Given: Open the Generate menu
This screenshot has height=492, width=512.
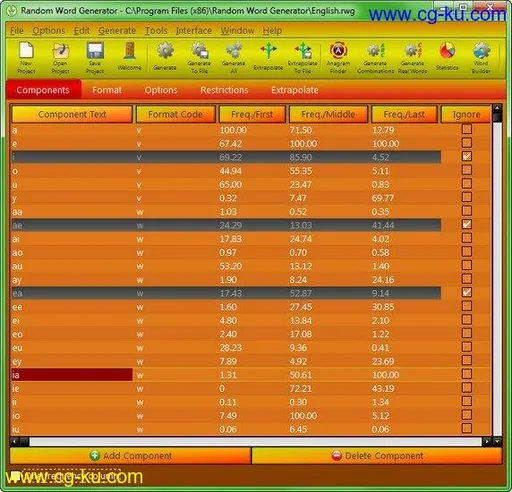Looking at the screenshot, I should point(117,31).
